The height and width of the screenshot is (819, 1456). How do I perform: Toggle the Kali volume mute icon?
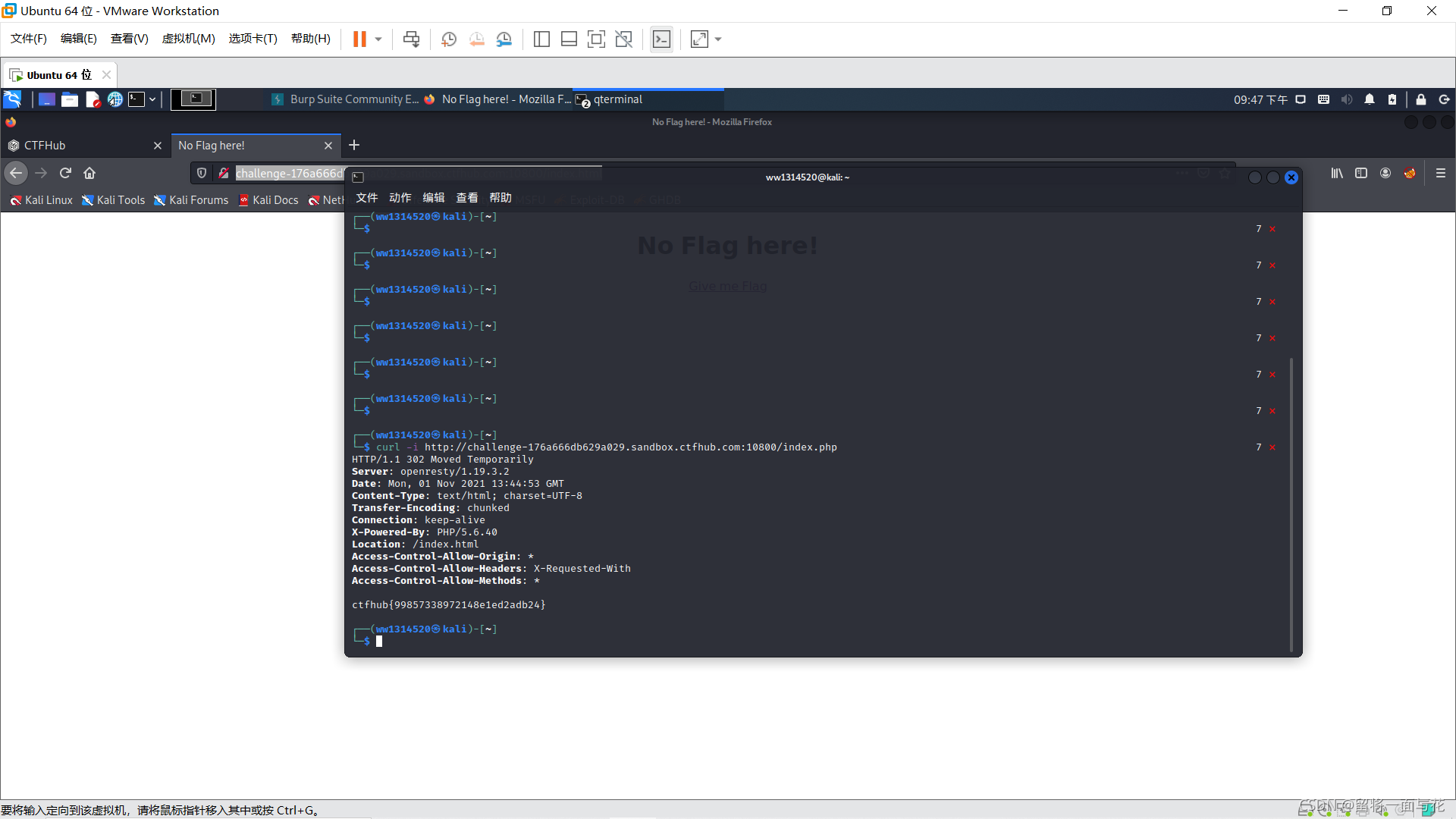click(x=1346, y=99)
